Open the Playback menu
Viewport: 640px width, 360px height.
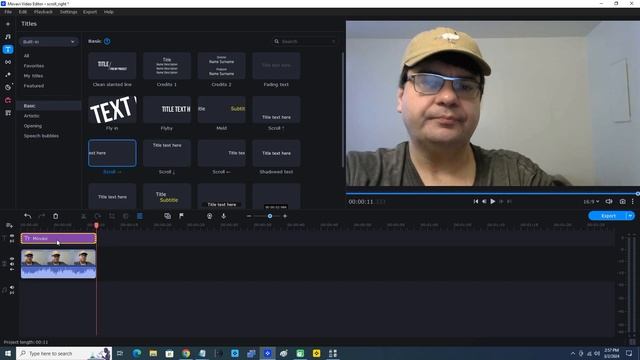click(43, 12)
